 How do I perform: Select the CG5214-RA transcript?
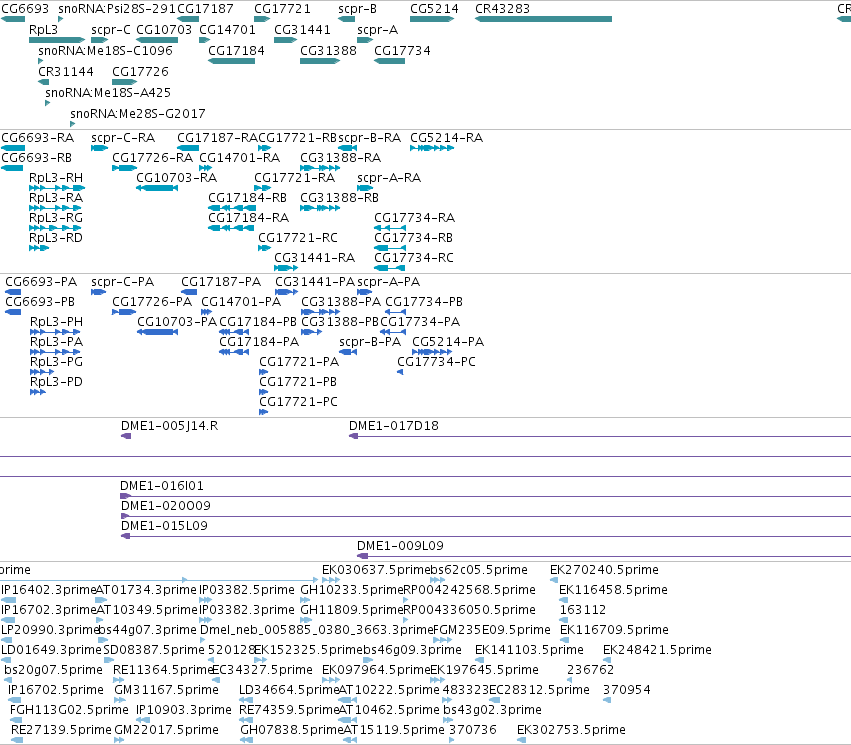[x=432, y=148]
